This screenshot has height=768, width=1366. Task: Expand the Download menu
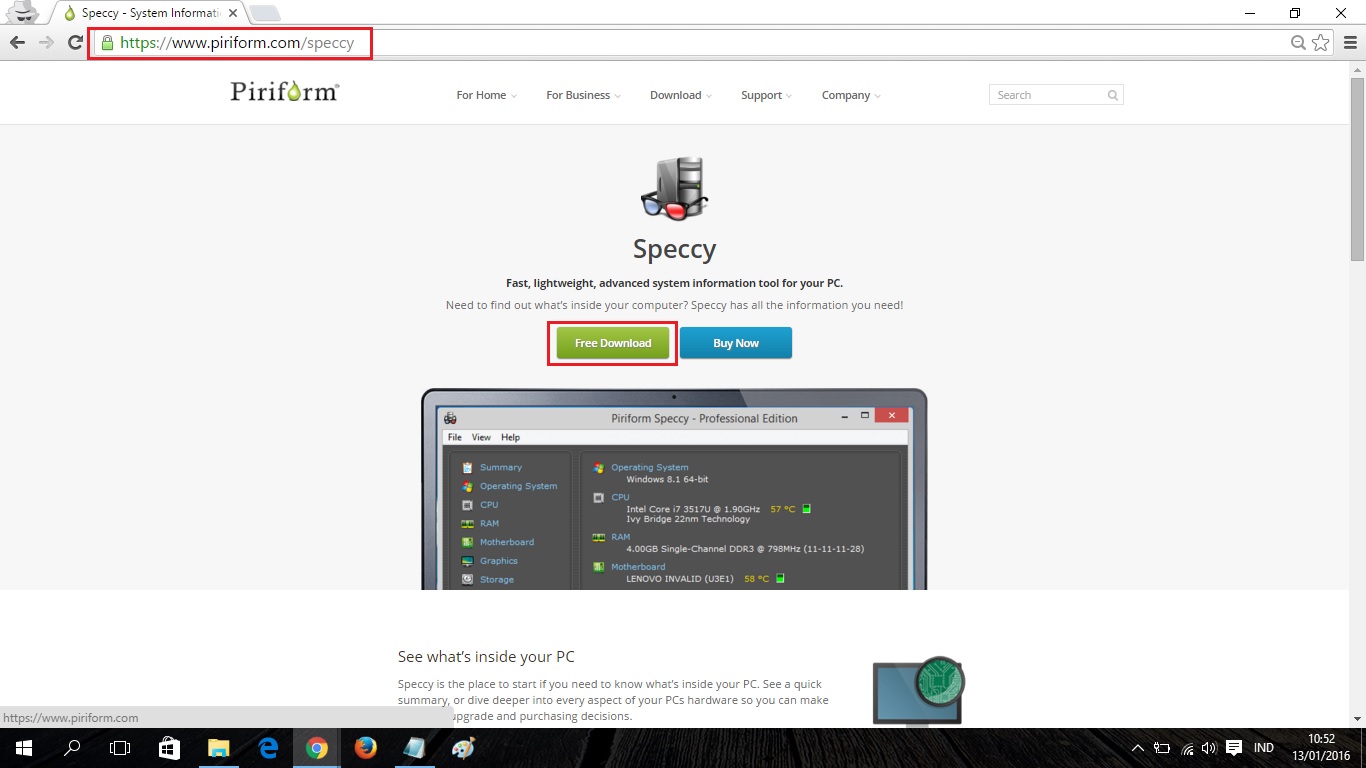pos(680,95)
